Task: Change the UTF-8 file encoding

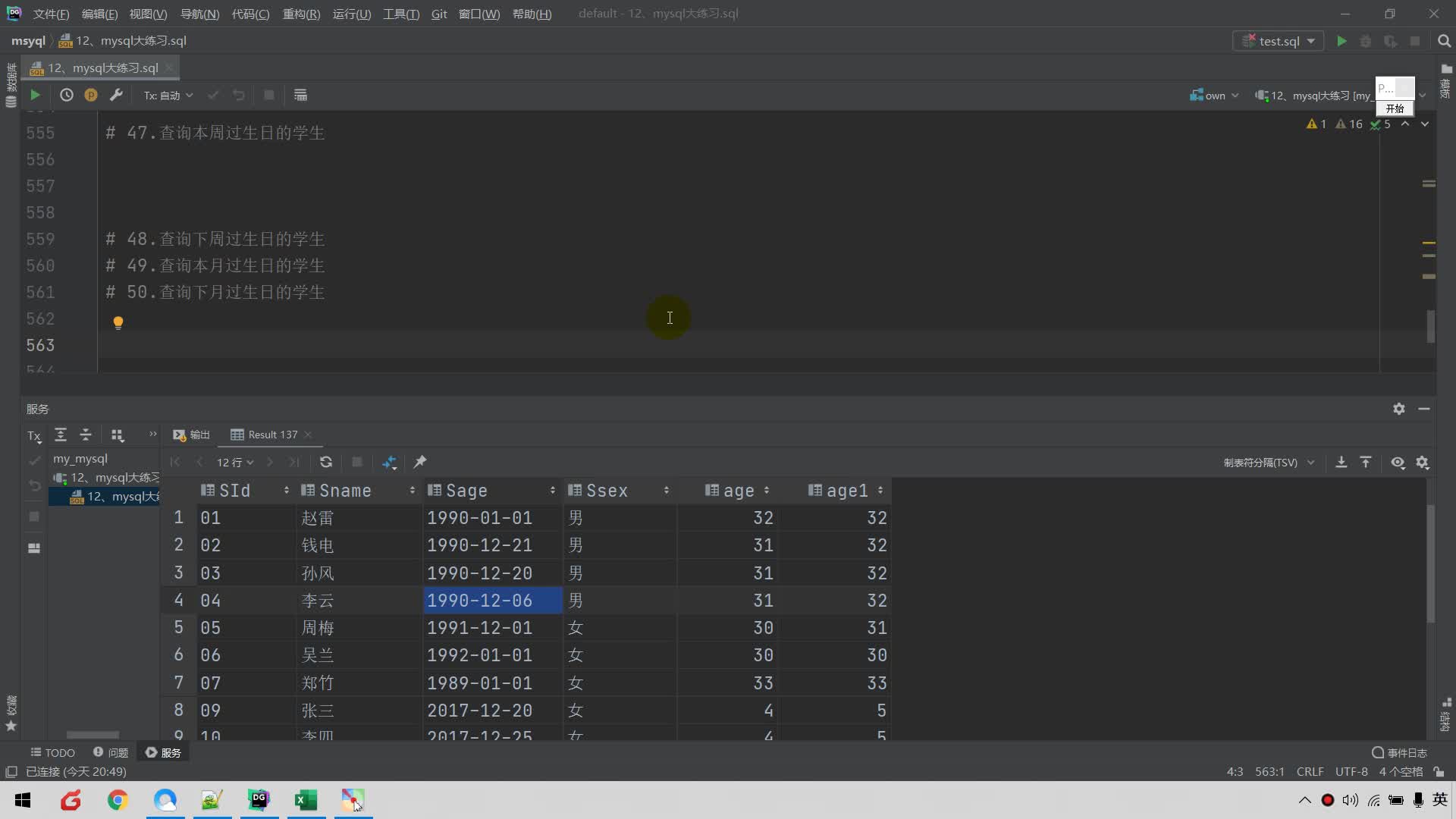Action: [x=1351, y=771]
